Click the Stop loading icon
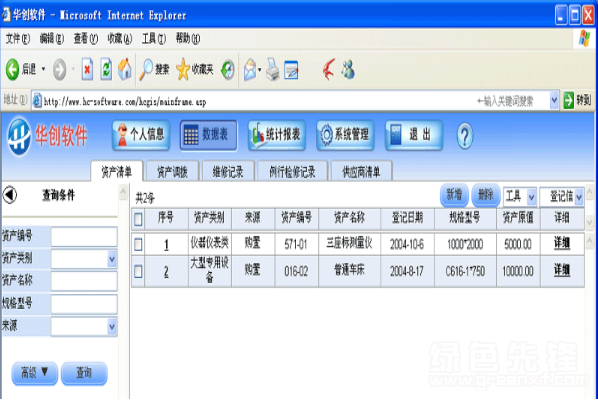 [87, 69]
